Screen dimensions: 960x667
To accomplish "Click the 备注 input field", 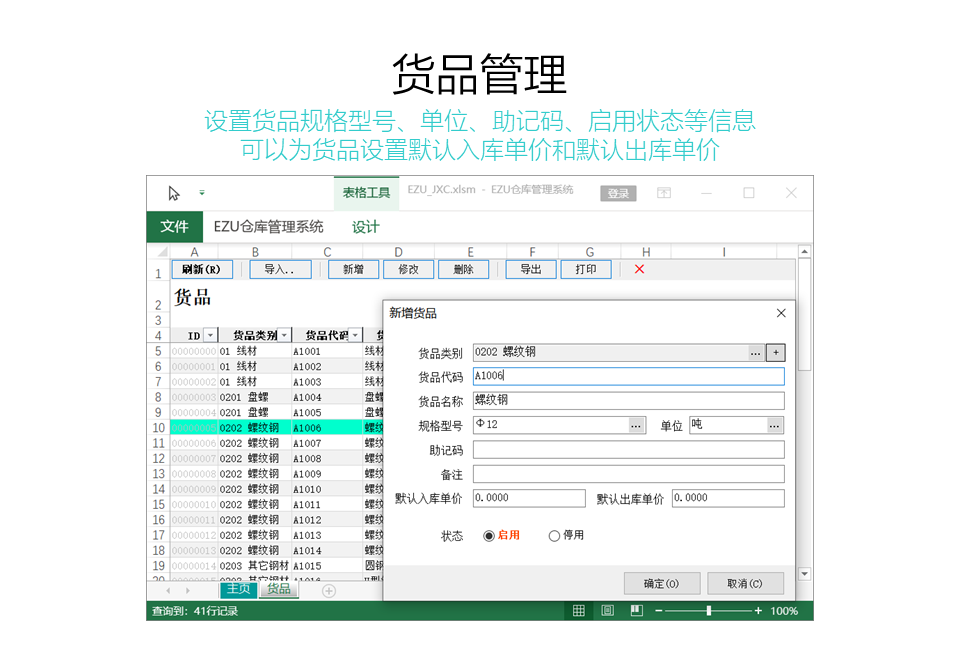I will point(629,474).
